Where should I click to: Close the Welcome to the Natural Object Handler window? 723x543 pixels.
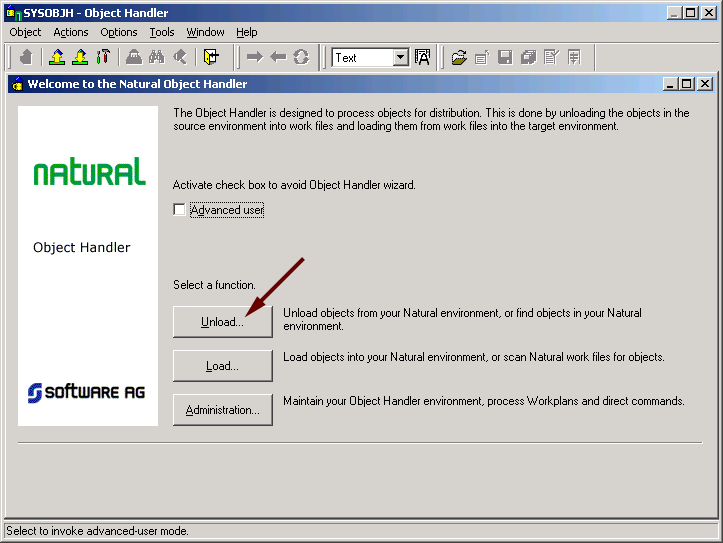(x=705, y=84)
